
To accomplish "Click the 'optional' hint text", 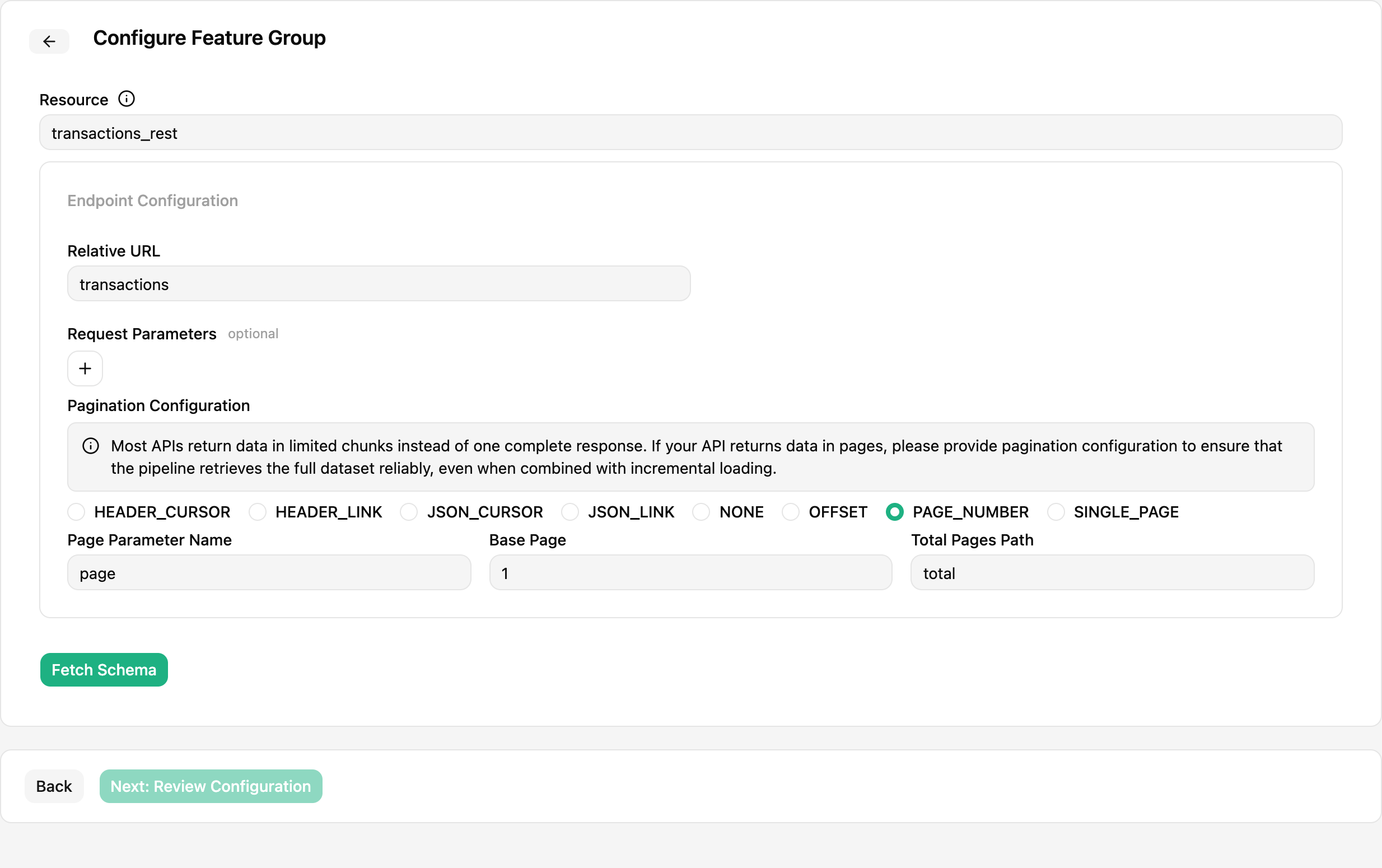I will point(253,334).
